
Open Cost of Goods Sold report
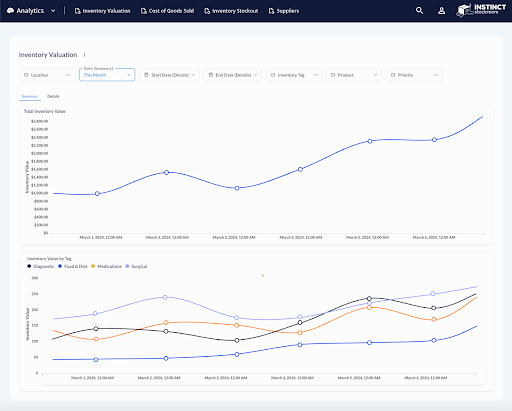pyautogui.click(x=167, y=11)
